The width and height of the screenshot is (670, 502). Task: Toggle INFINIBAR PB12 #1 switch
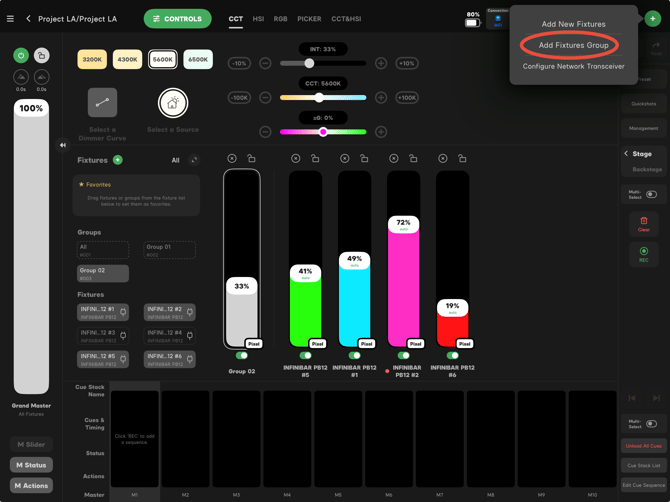point(354,355)
